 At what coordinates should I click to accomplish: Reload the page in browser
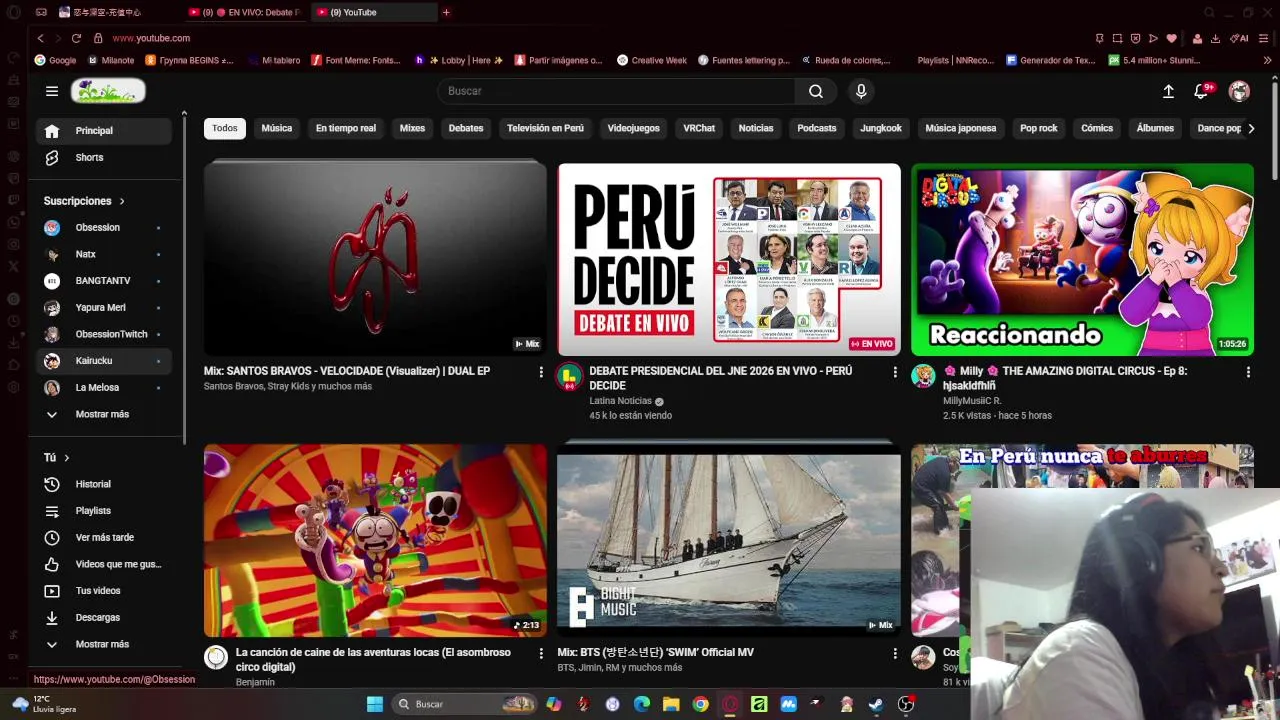click(x=76, y=38)
